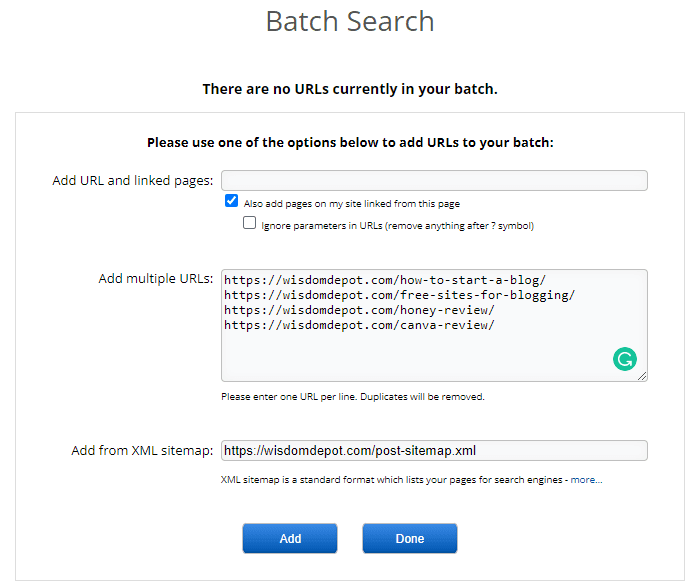This screenshot has width=690, height=586.
Task: Click the 'Add from XML sitemap:' label
Action: coord(142,450)
